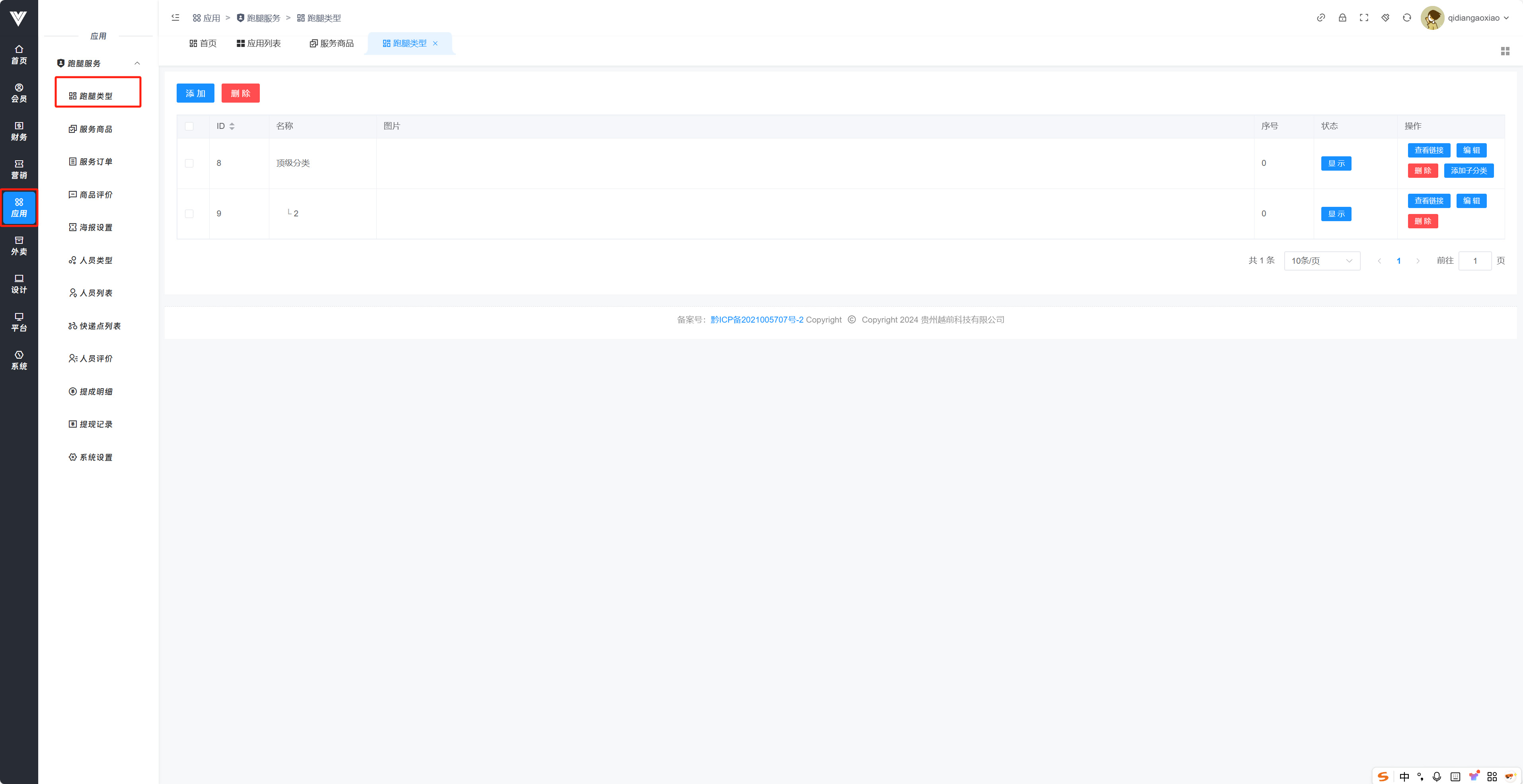Click the link icon in top bar
This screenshot has height=784, width=1523.
pyautogui.click(x=1321, y=18)
